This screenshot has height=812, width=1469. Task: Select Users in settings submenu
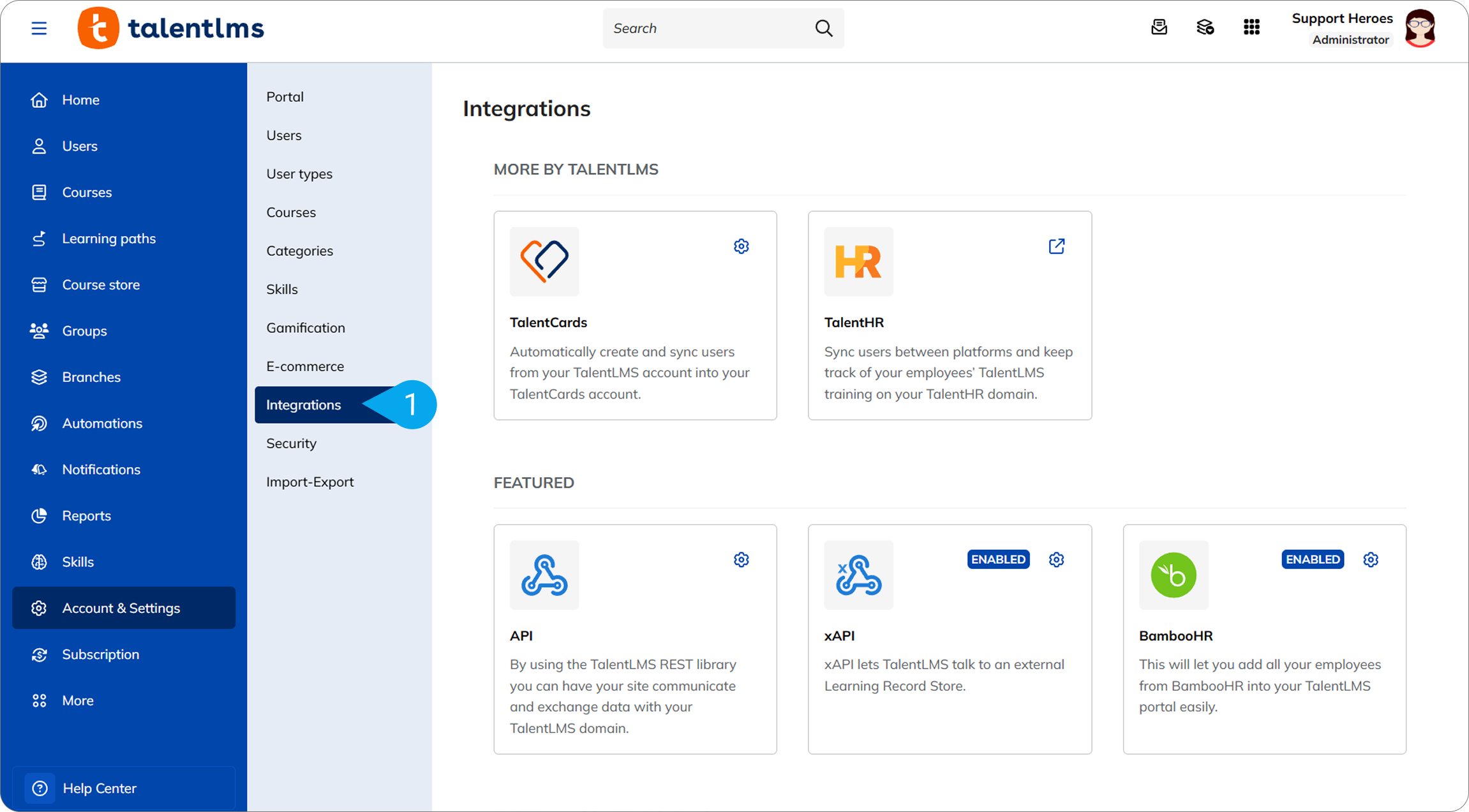coord(339,135)
